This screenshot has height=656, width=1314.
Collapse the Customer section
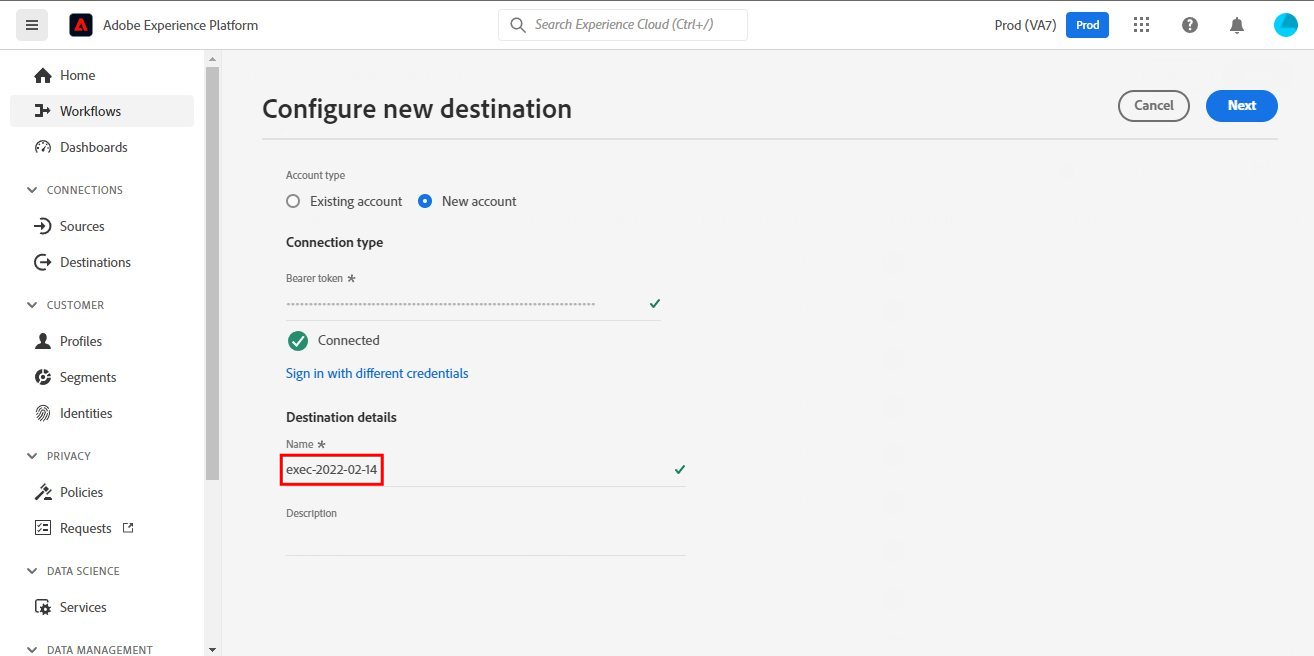tap(31, 305)
